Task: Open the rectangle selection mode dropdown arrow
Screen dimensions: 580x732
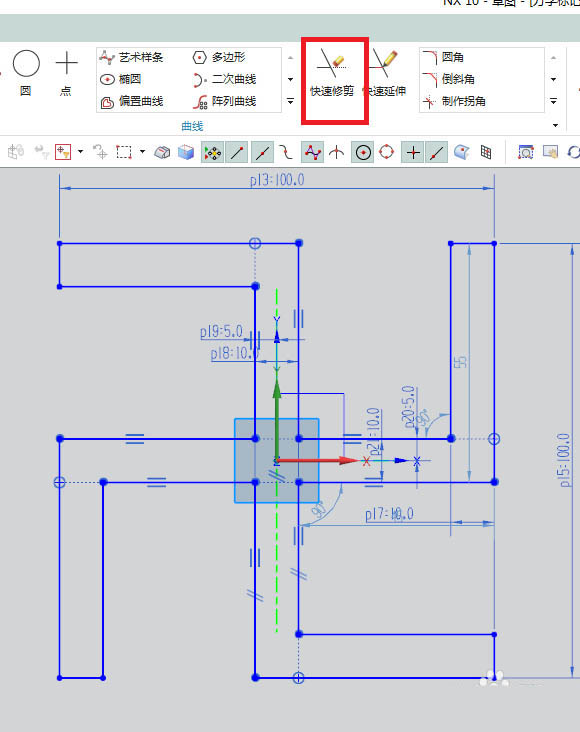Action: (x=142, y=152)
